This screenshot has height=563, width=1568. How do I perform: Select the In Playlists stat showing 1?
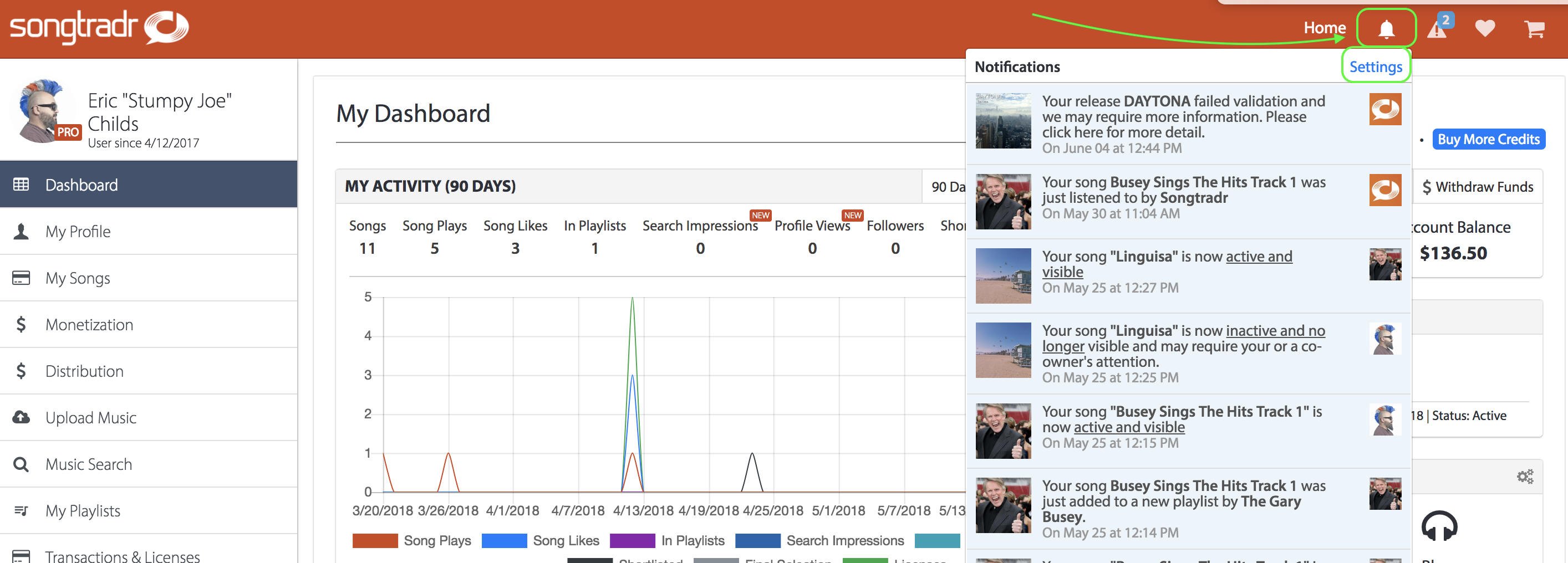click(x=595, y=237)
